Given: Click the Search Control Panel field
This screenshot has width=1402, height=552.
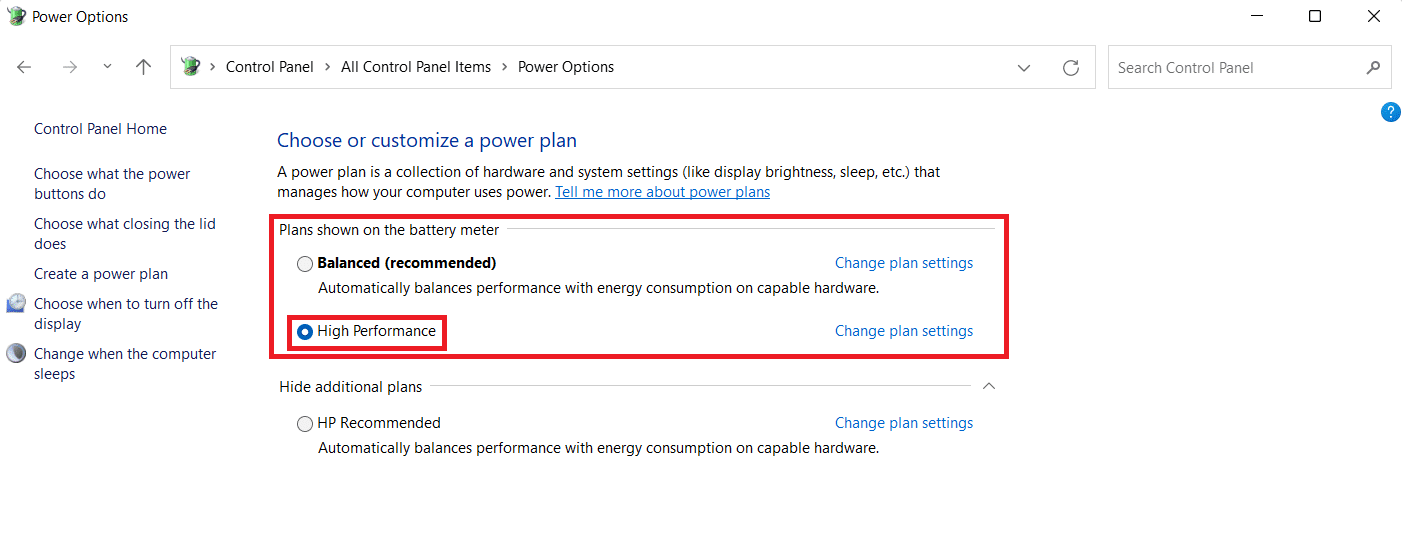Looking at the screenshot, I should point(1235,68).
